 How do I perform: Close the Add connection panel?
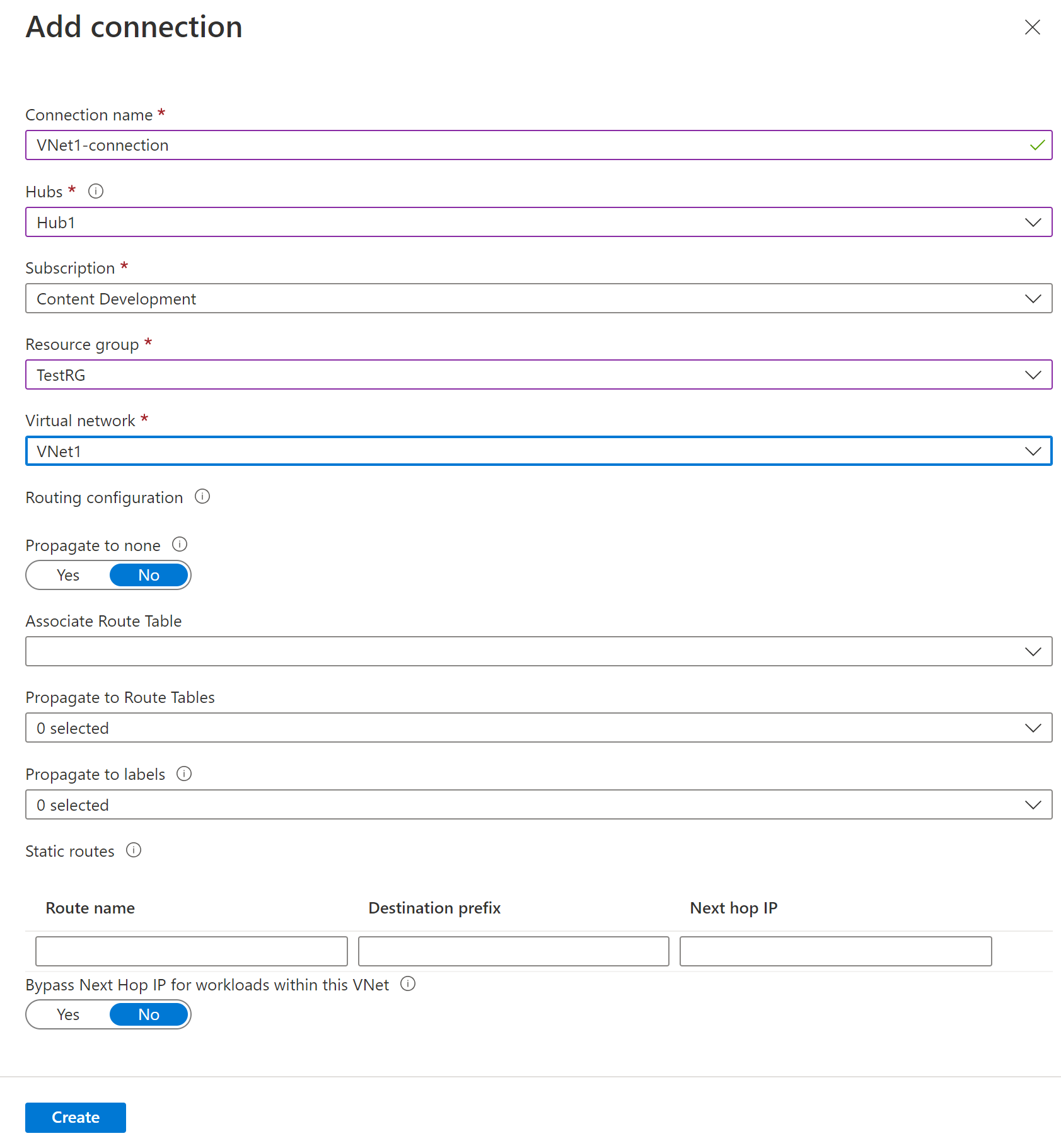(x=1032, y=27)
